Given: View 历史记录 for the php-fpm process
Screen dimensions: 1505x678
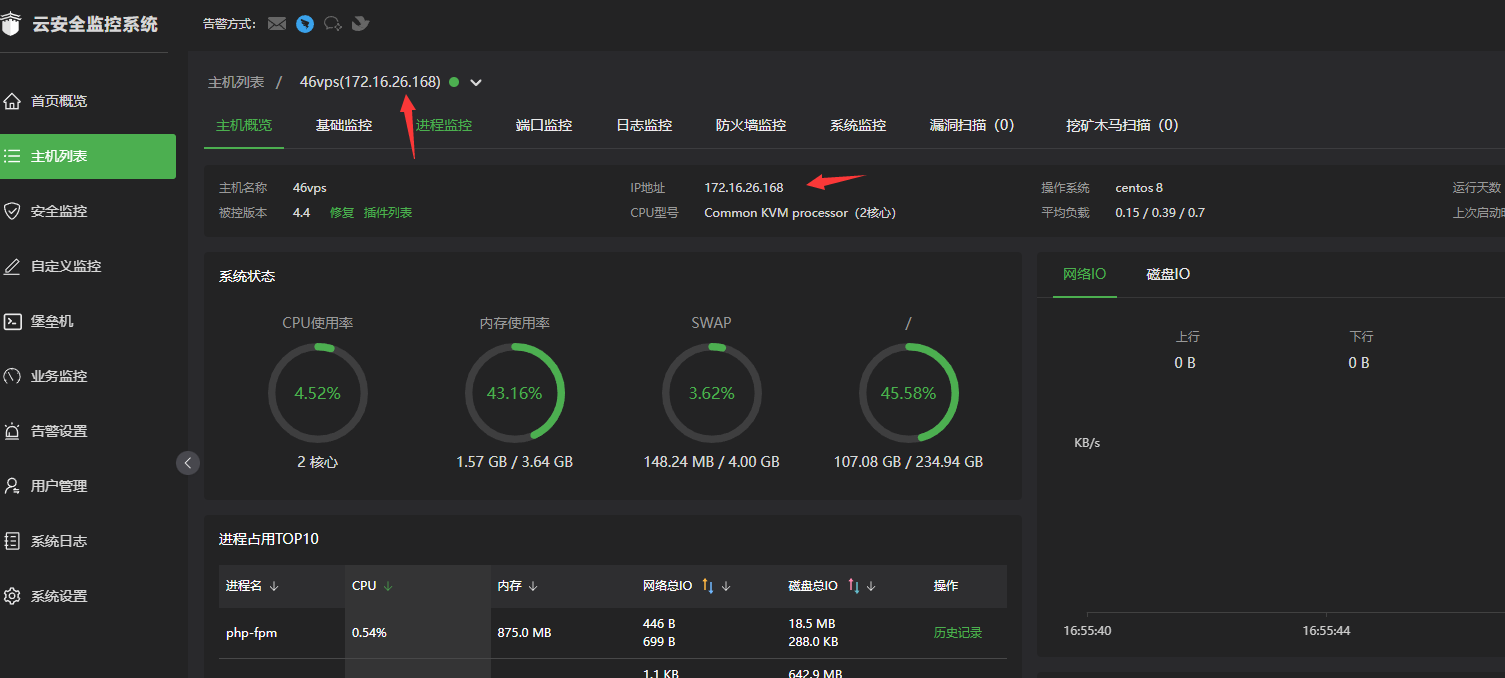Looking at the screenshot, I should point(958,633).
